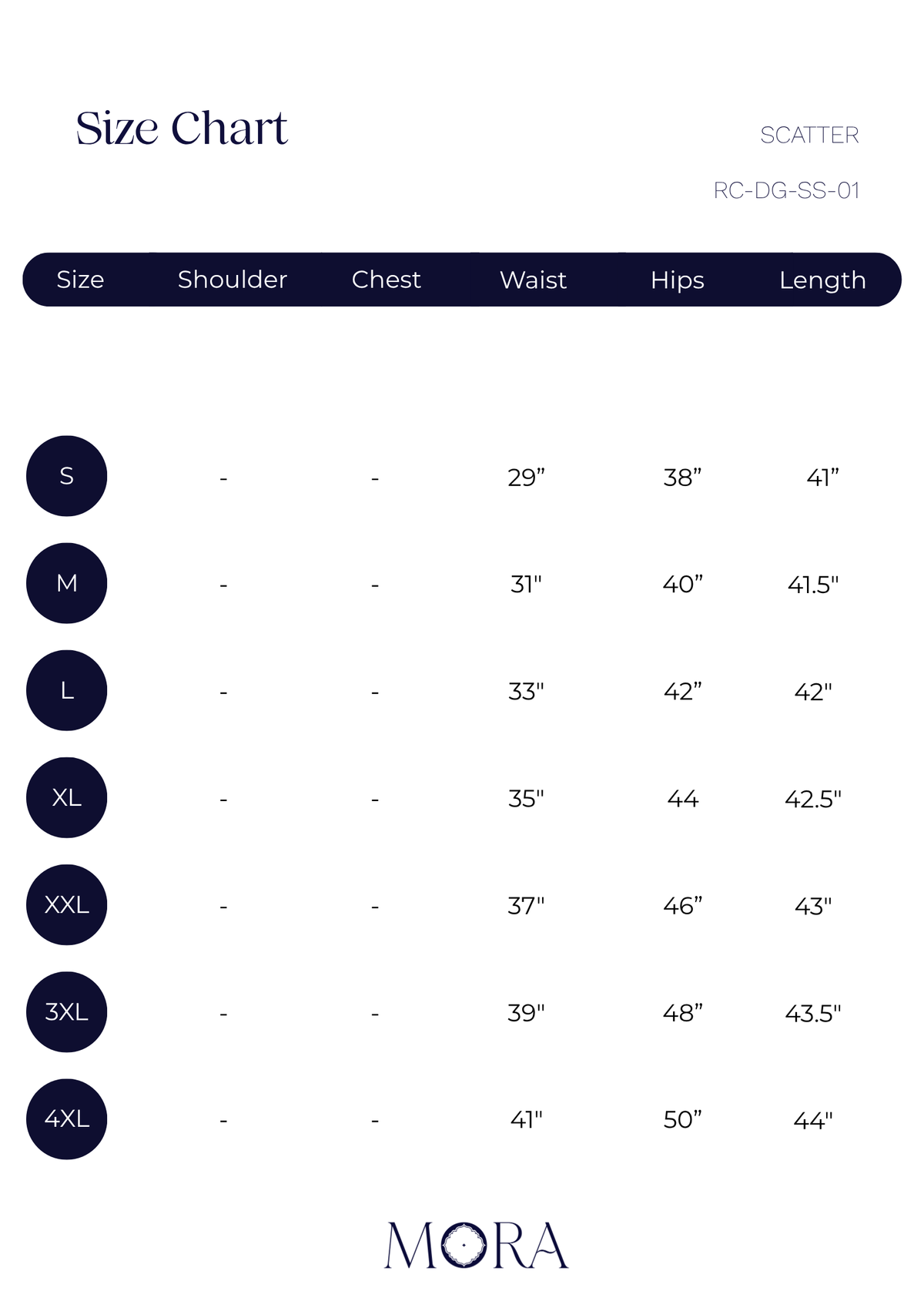Select the L size circle badge
Image resolution: width=924 pixels, height=1308 pixels.
[x=67, y=690]
